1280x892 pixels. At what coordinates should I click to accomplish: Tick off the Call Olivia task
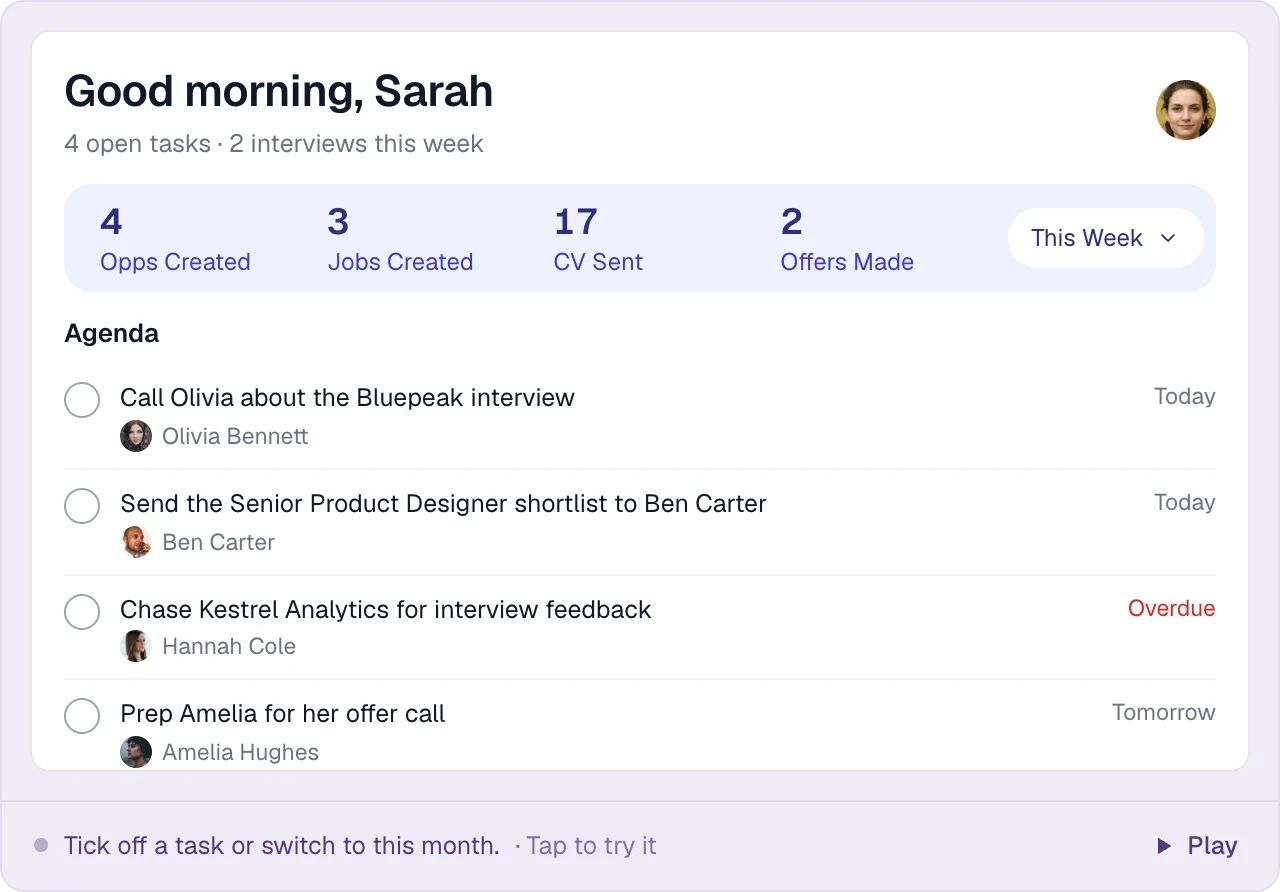point(82,400)
